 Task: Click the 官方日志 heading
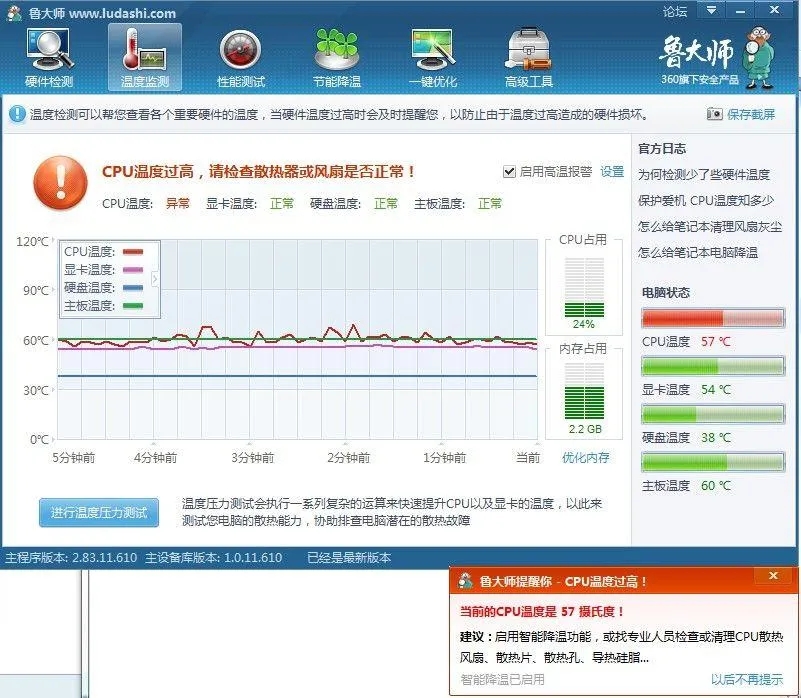(x=662, y=149)
